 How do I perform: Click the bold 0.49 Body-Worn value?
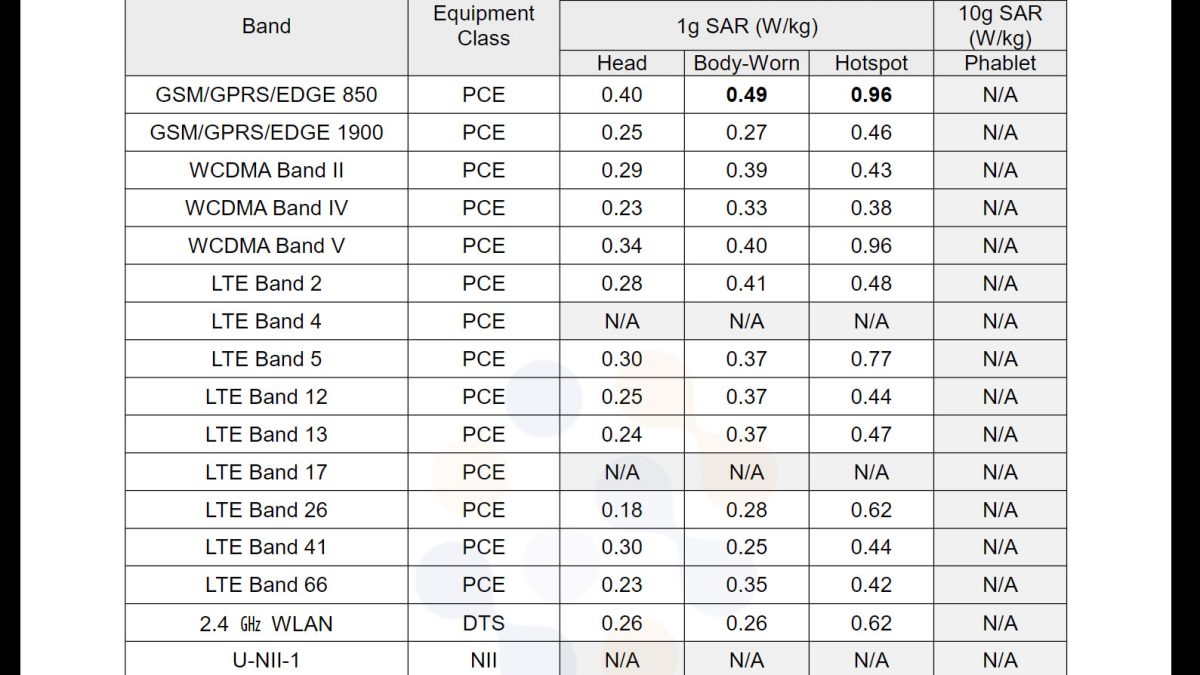click(x=747, y=95)
